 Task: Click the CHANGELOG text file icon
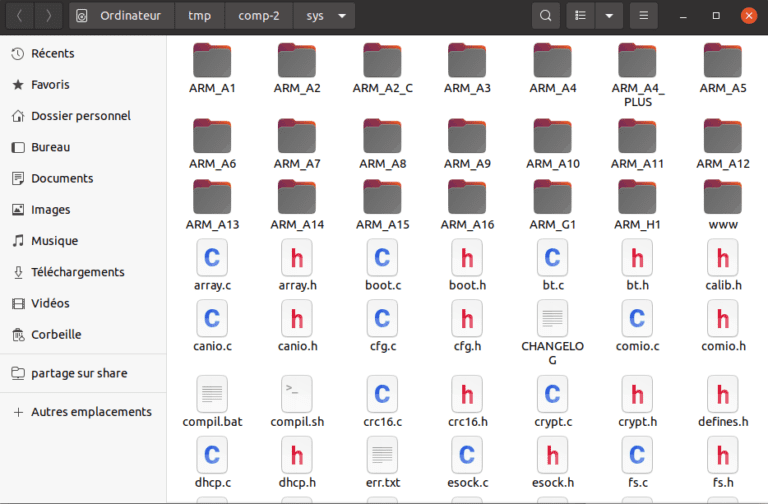552,318
